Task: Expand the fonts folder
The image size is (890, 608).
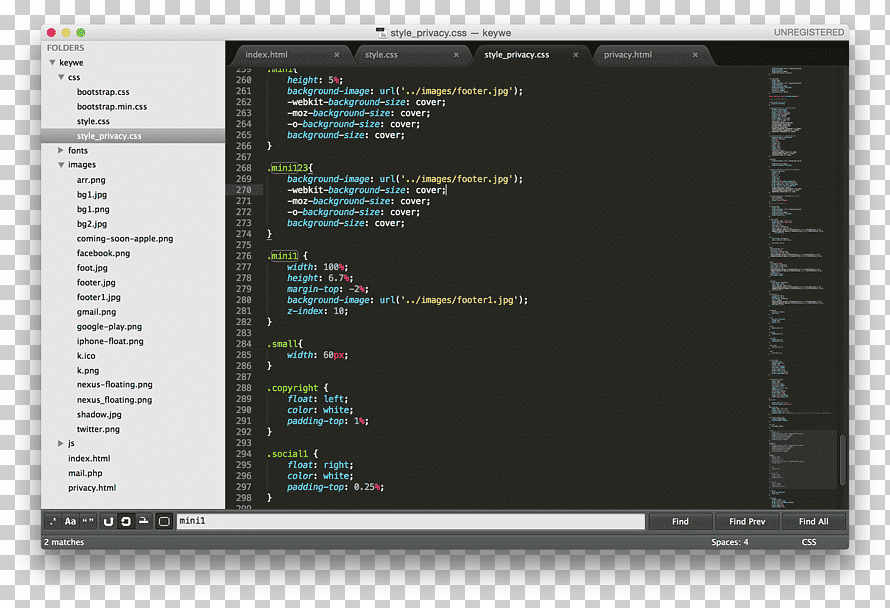Action: (61, 150)
